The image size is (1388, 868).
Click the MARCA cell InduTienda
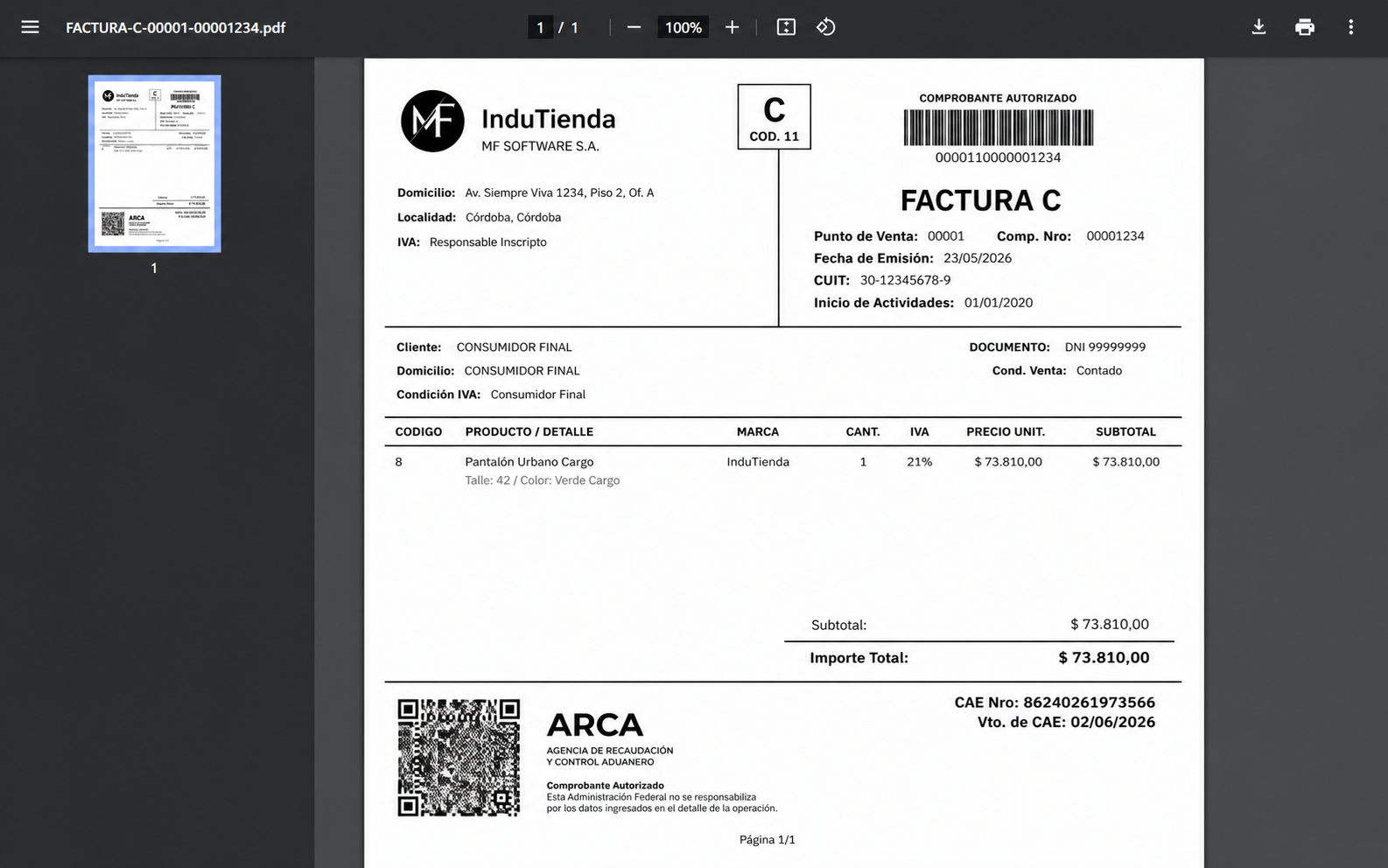click(x=758, y=461)
